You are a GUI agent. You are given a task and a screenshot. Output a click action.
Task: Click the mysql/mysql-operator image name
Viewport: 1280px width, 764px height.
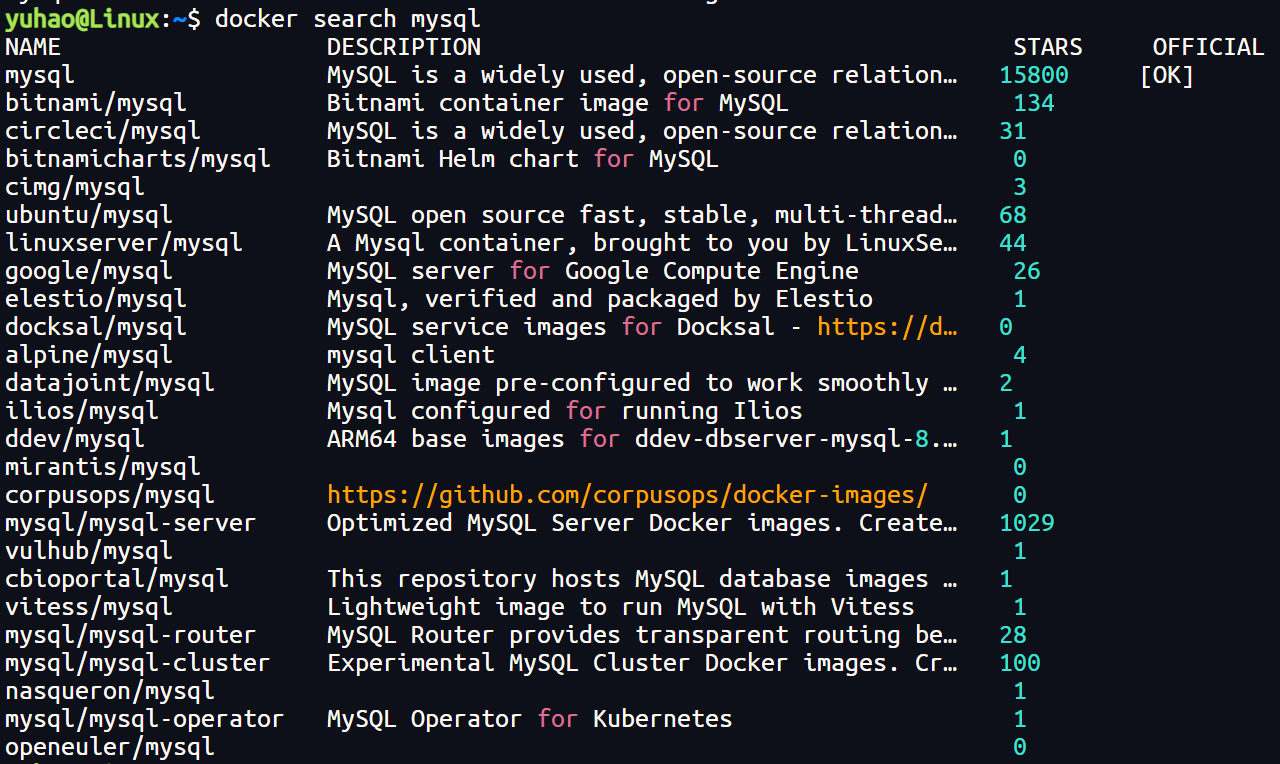pyautogui.click(x=145, y=719)
